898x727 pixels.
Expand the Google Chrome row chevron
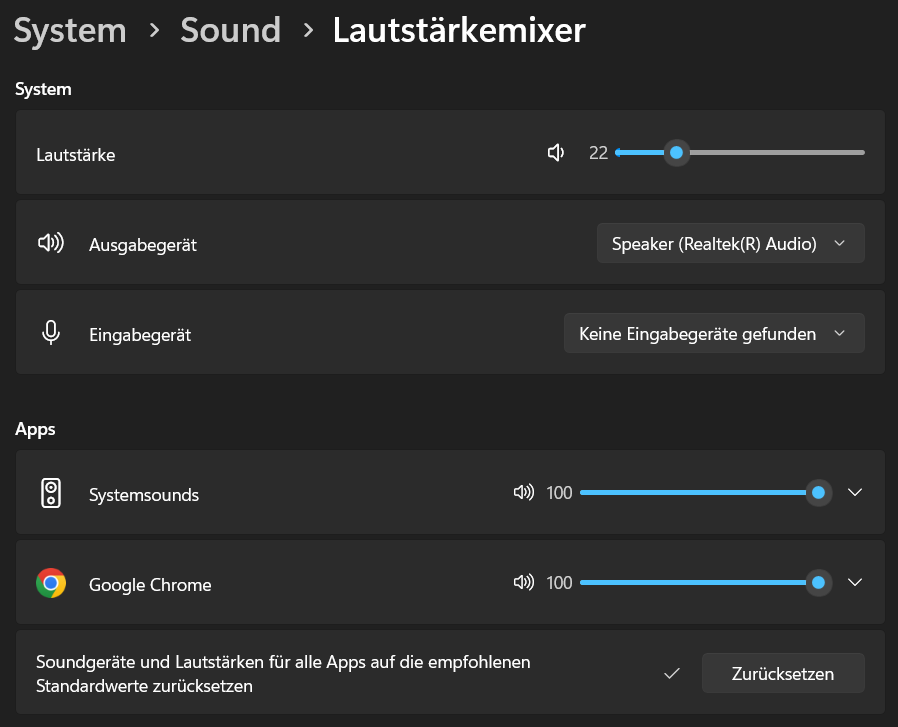pyautogui.click(x=854, y=582)
